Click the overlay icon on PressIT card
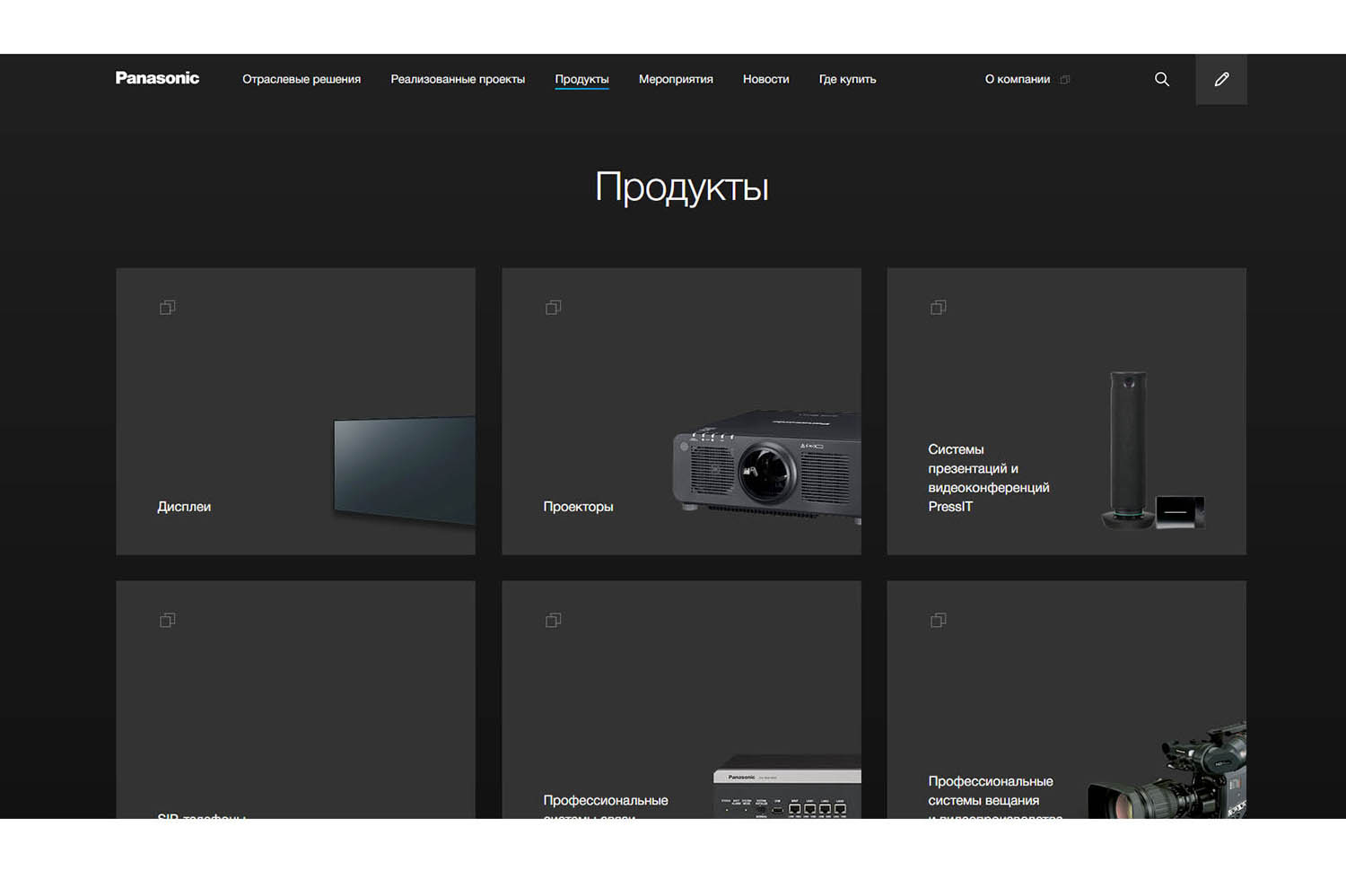The image size is (1346, 896). [x=938, y=308]
